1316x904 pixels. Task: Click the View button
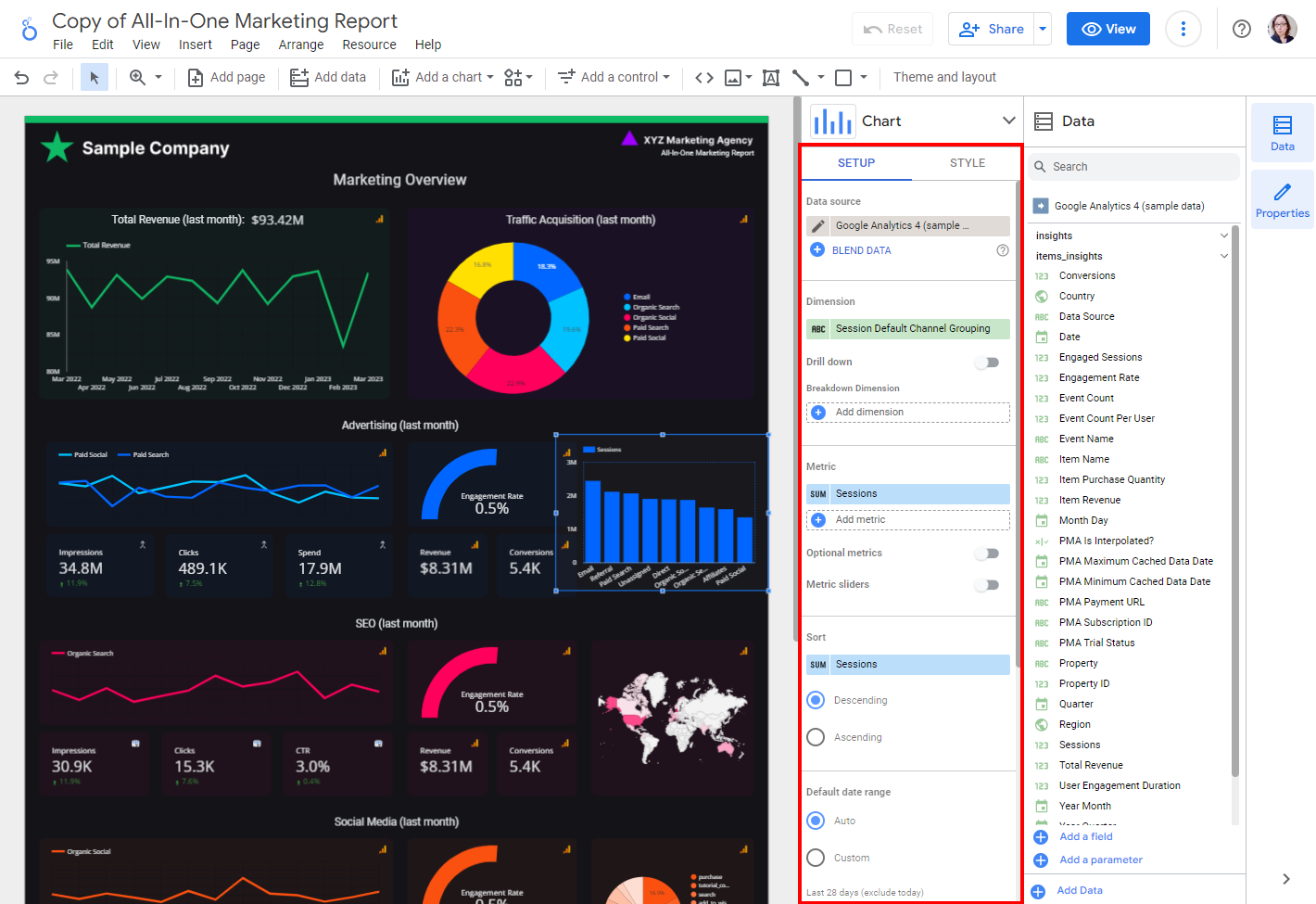pyautogui.click(x=1107, y=29)
